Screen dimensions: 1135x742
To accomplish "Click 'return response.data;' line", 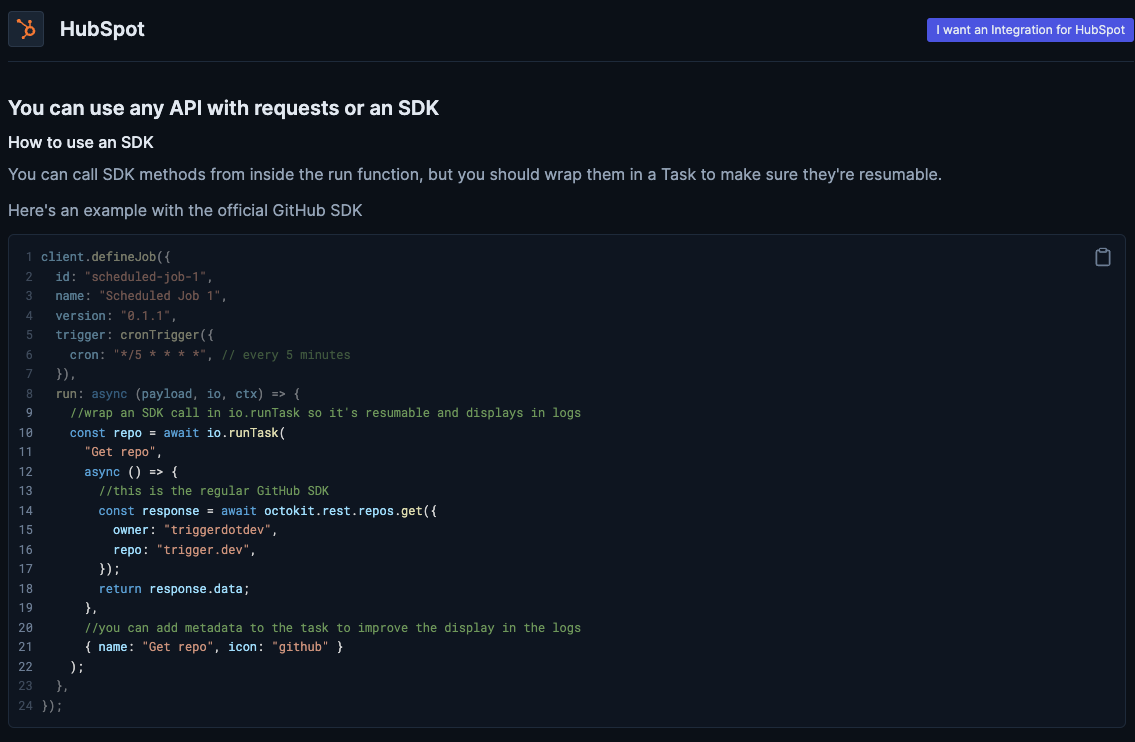I will pyautogui.click(x=174, y=589).
